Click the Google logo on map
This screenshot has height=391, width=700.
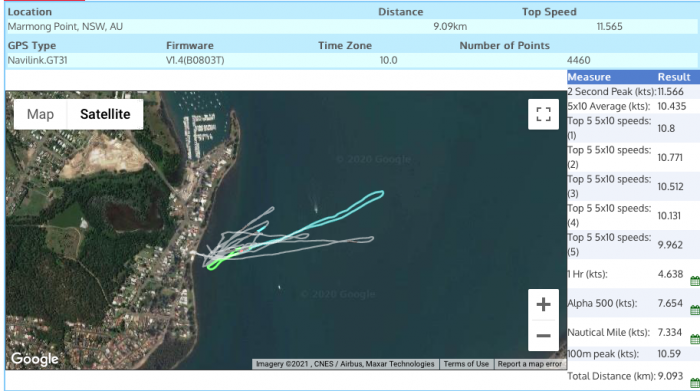click(35, 359)
